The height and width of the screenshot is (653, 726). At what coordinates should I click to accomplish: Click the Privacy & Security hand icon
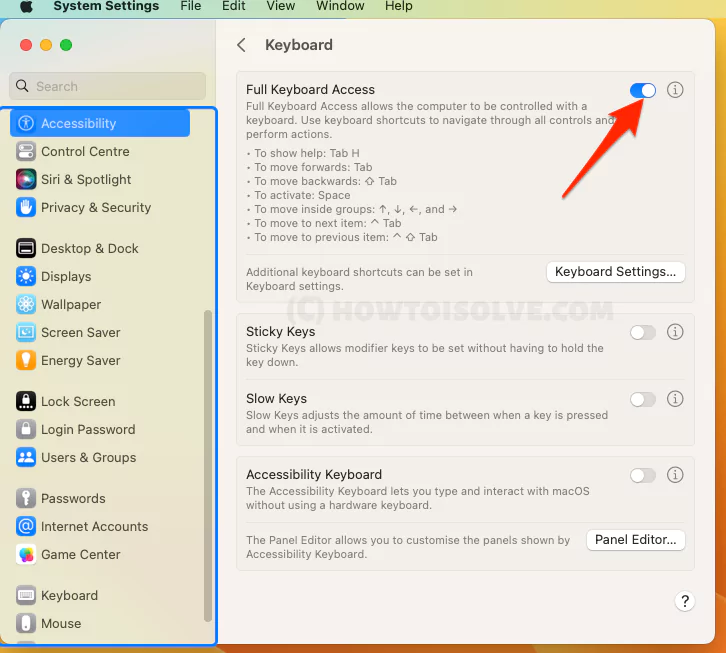click(26, 207)
